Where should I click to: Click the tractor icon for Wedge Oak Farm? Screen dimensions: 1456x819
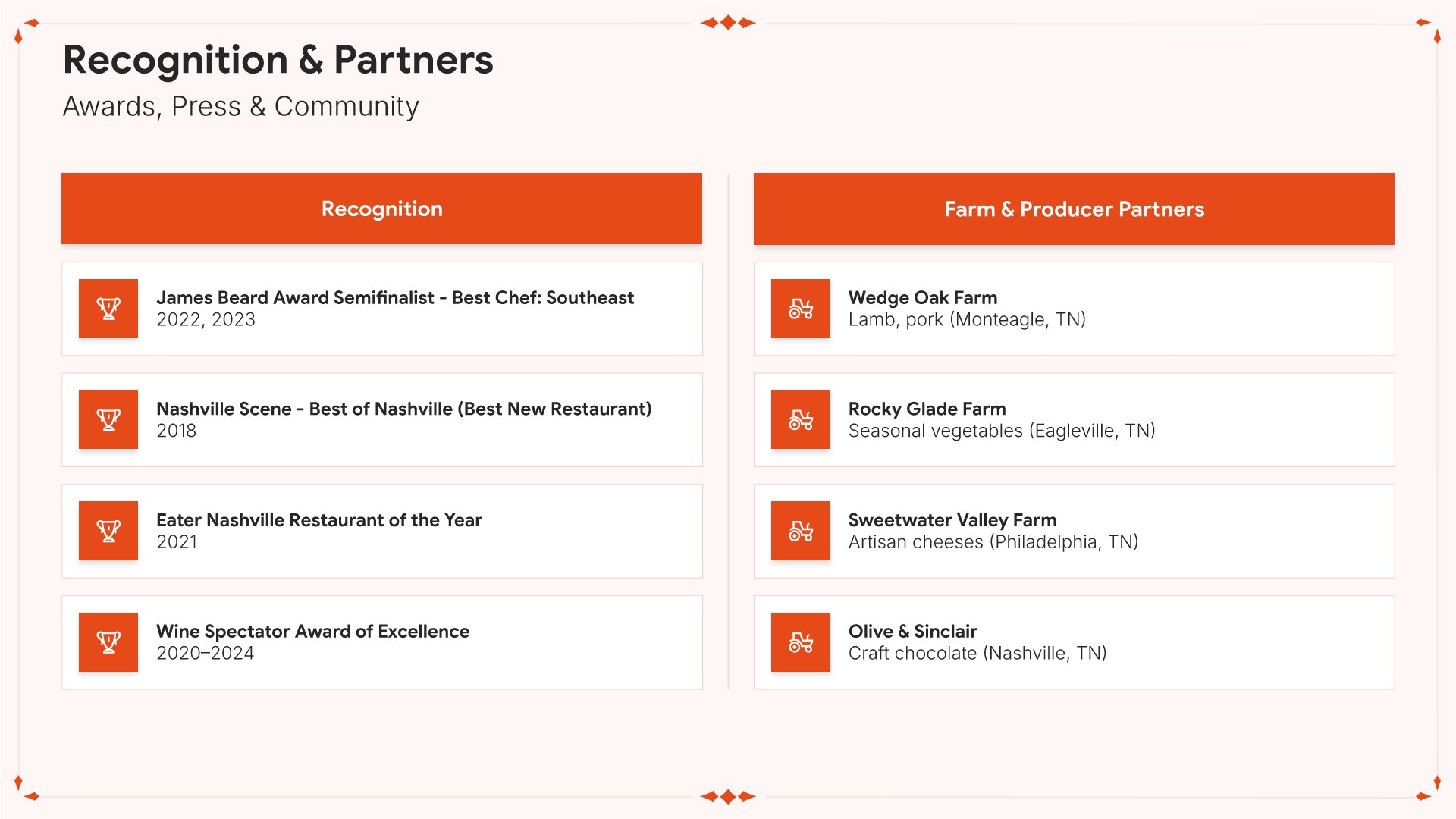(x=801, y=309)
